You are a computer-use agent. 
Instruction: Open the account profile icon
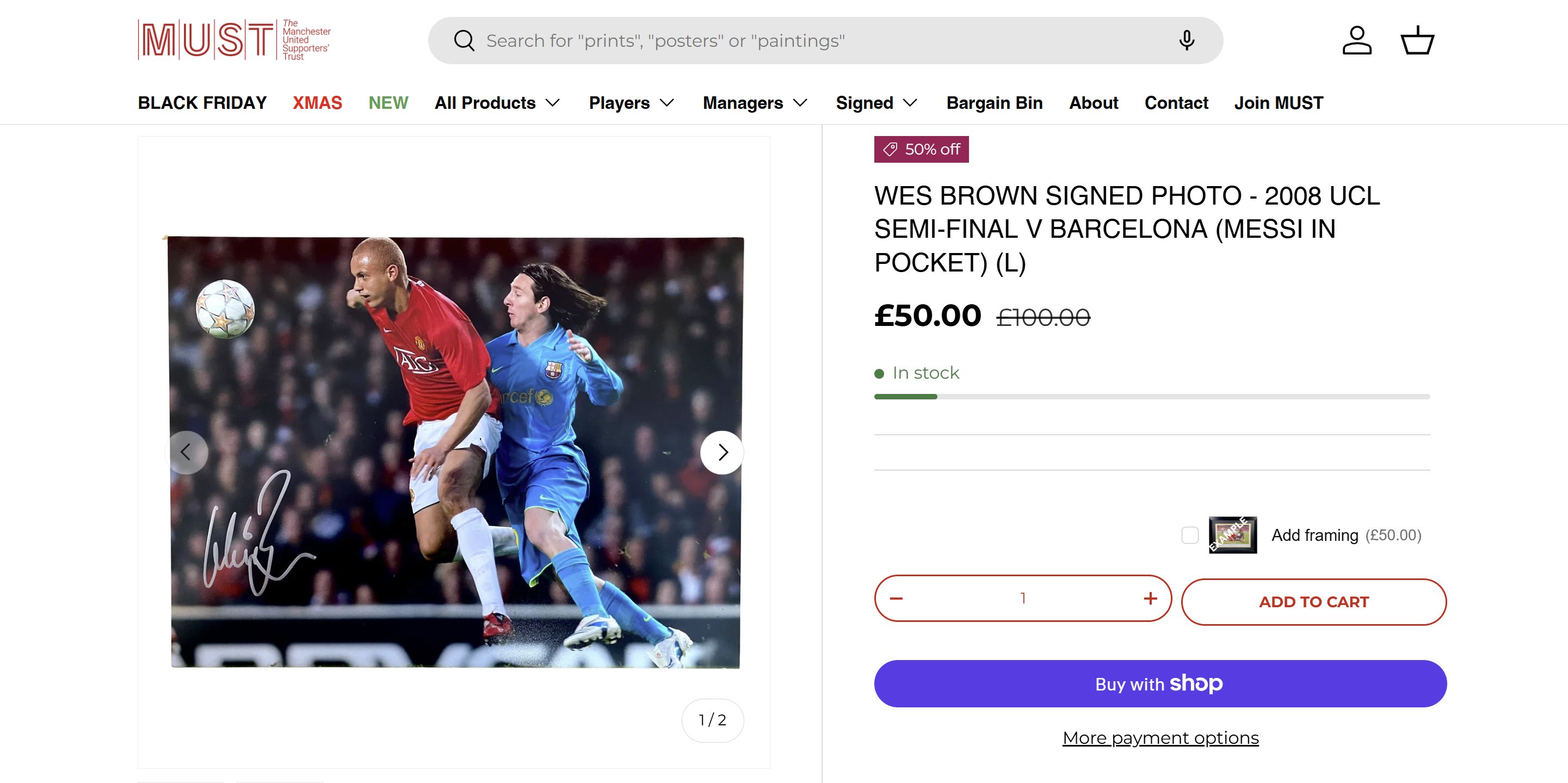coord(1357,40)
